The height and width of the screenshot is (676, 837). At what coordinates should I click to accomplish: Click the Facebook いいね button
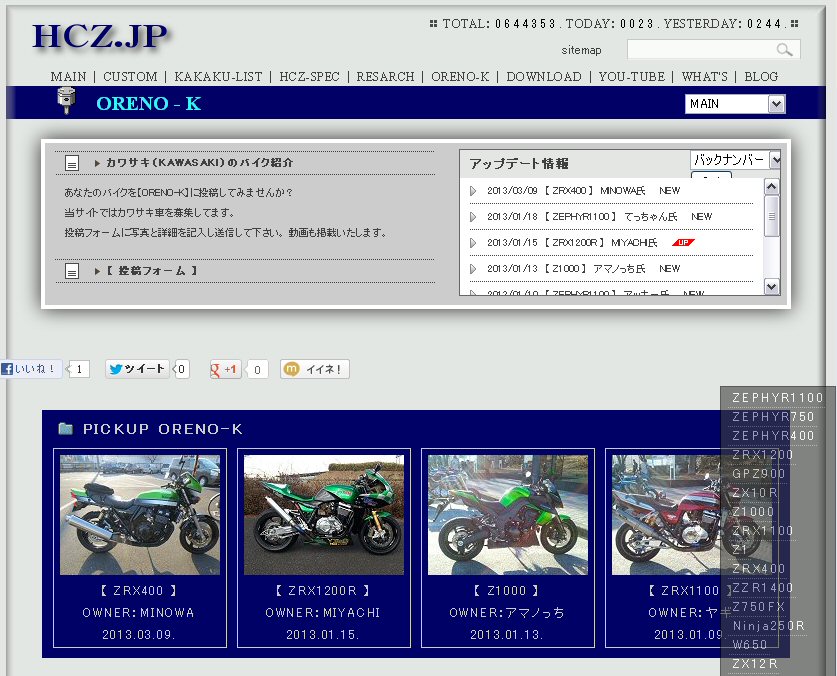tap(31, 369)
